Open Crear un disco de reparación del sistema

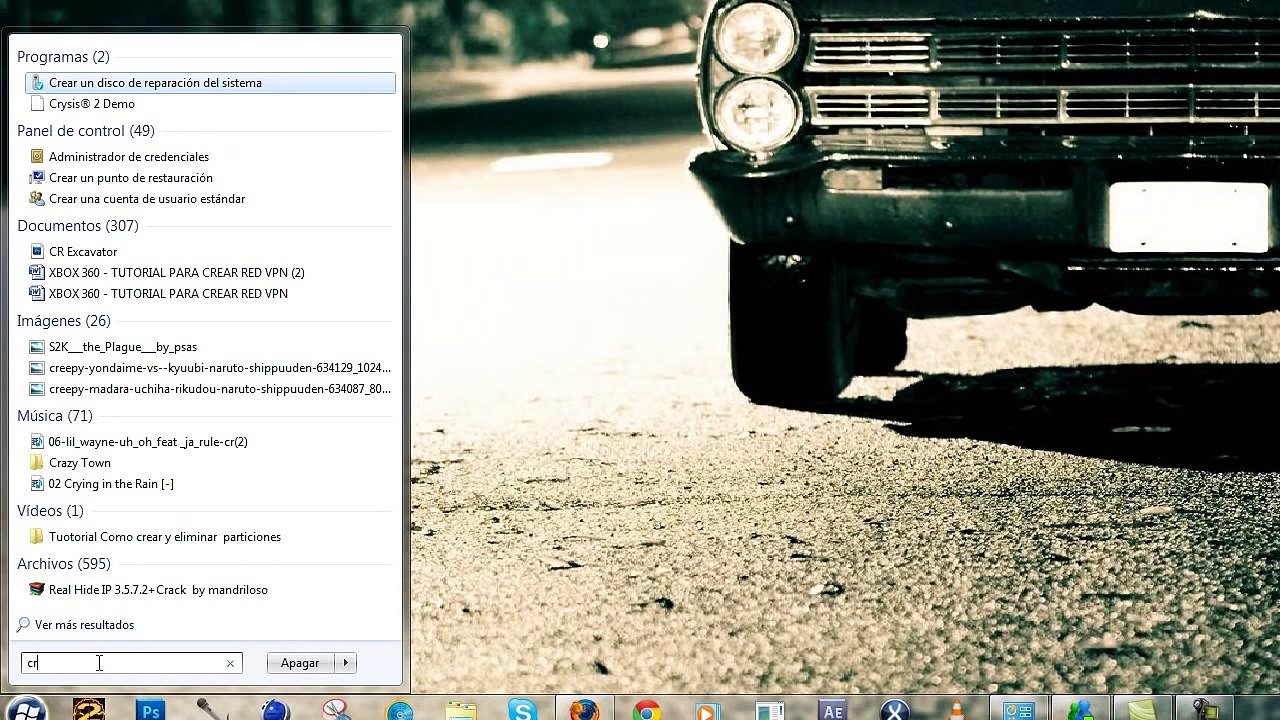210,83
